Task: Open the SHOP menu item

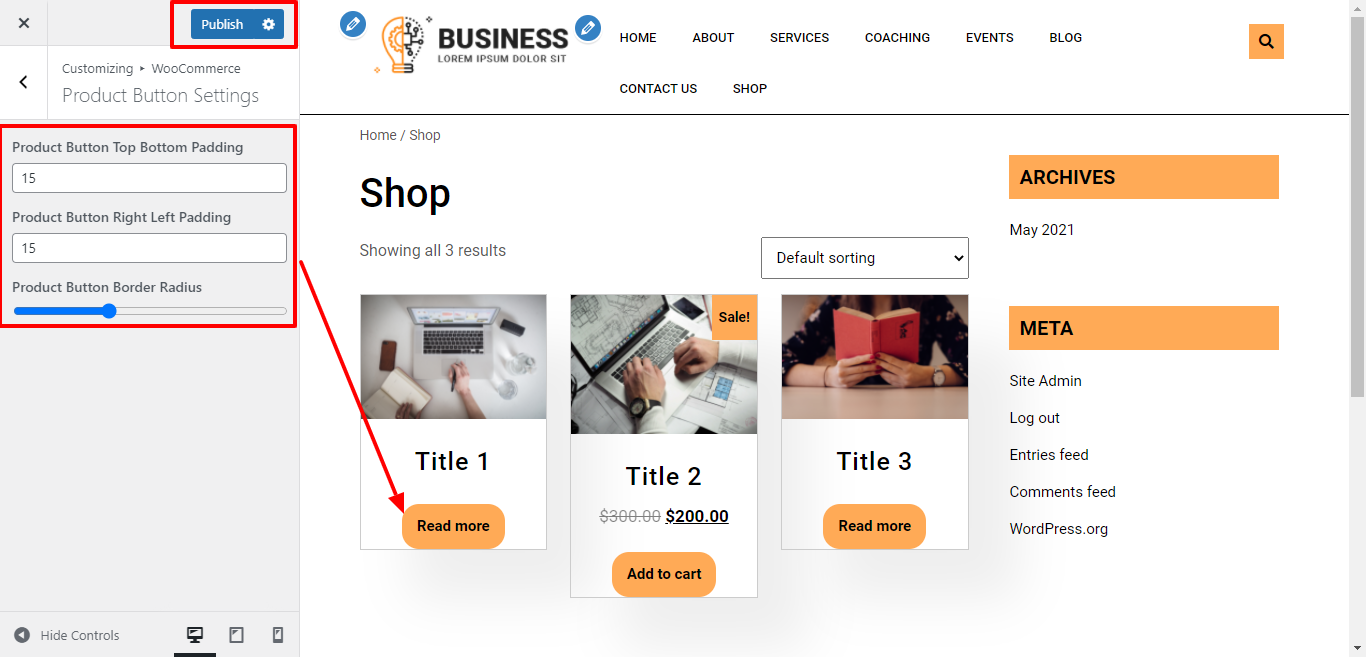Action: pyautogui.click(x=750, y=89)
